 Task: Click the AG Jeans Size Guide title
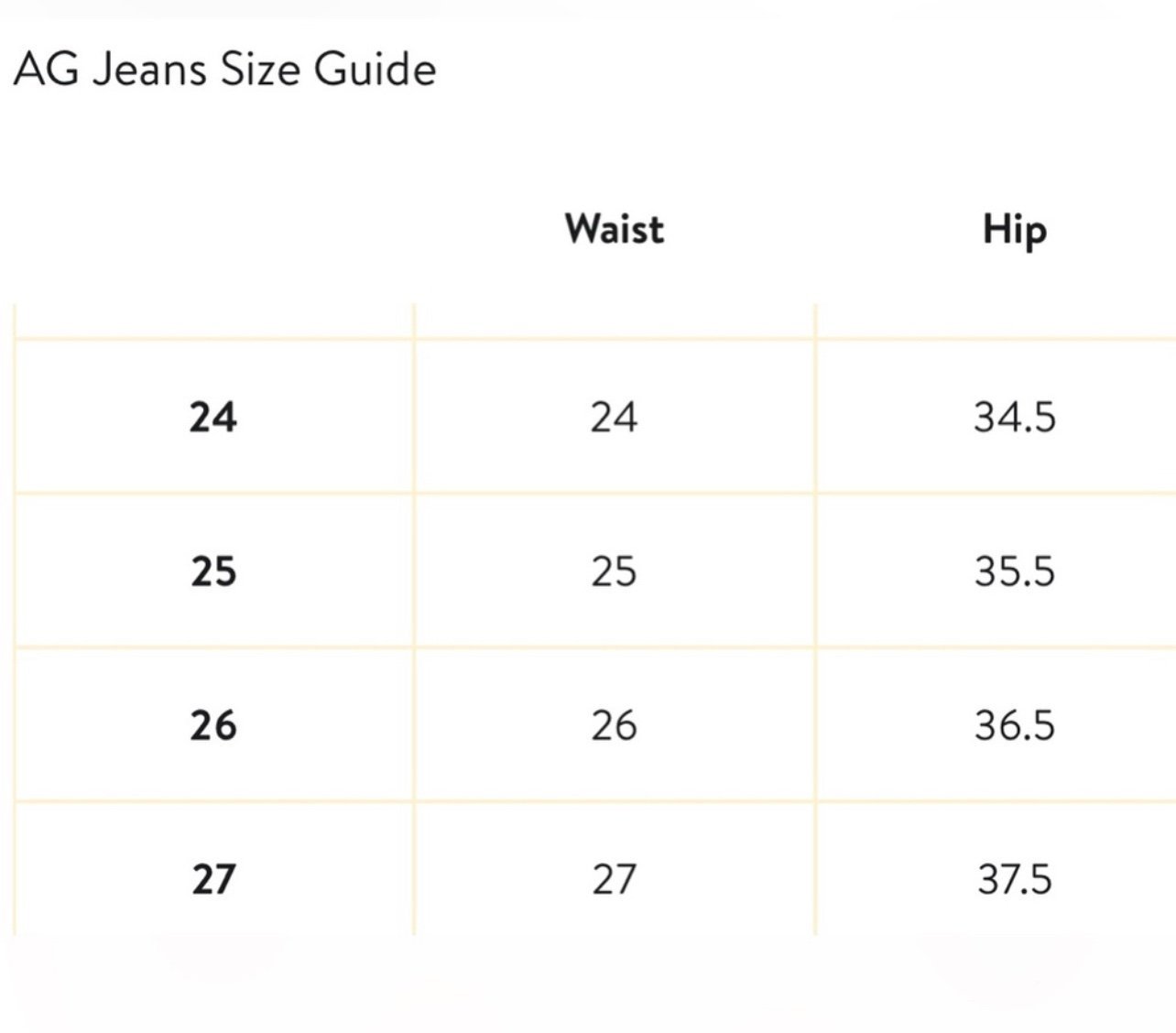(x=225, y=70)
